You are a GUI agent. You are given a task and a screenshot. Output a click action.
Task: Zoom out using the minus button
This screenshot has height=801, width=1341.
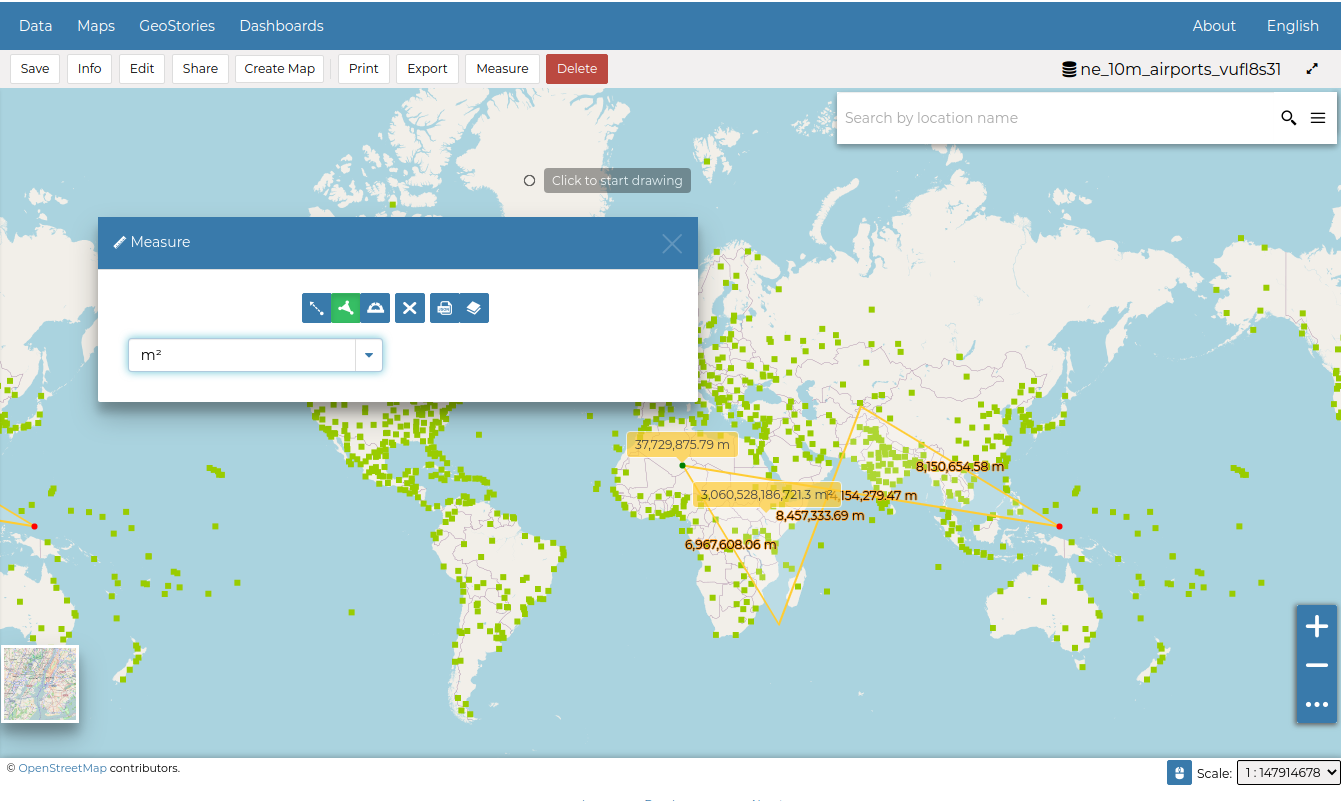1316,666
